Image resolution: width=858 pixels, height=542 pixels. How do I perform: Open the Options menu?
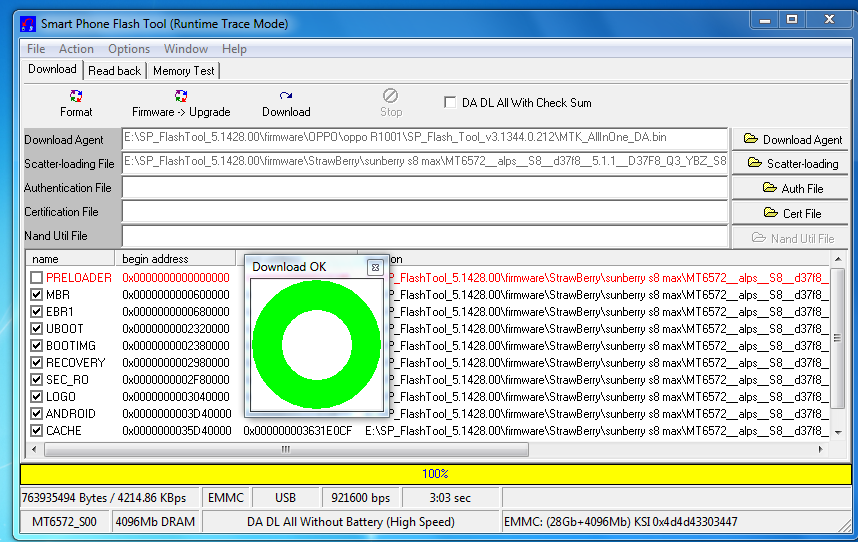(x=129, y=49)
